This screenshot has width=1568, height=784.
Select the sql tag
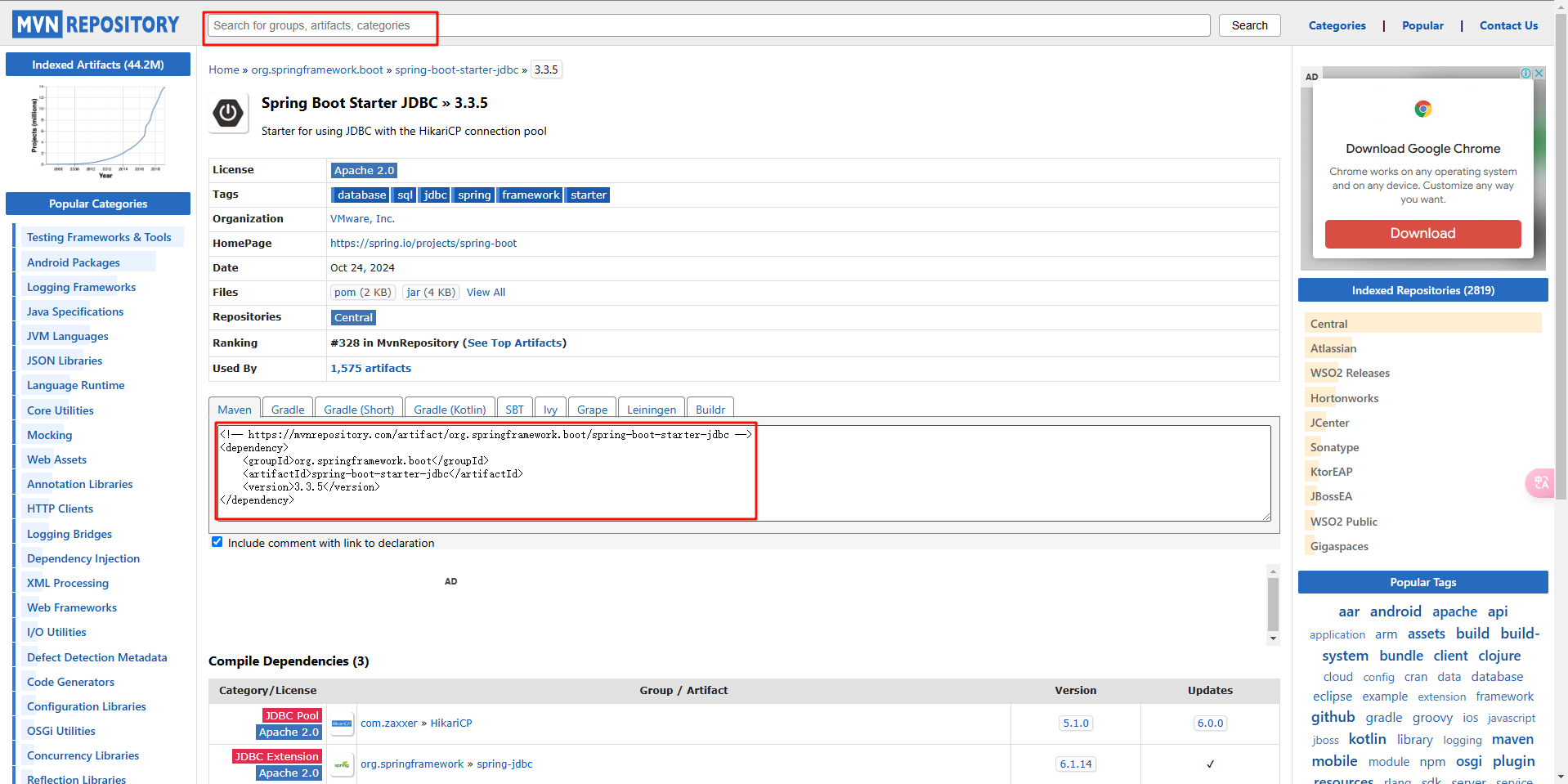click(405, 195)
